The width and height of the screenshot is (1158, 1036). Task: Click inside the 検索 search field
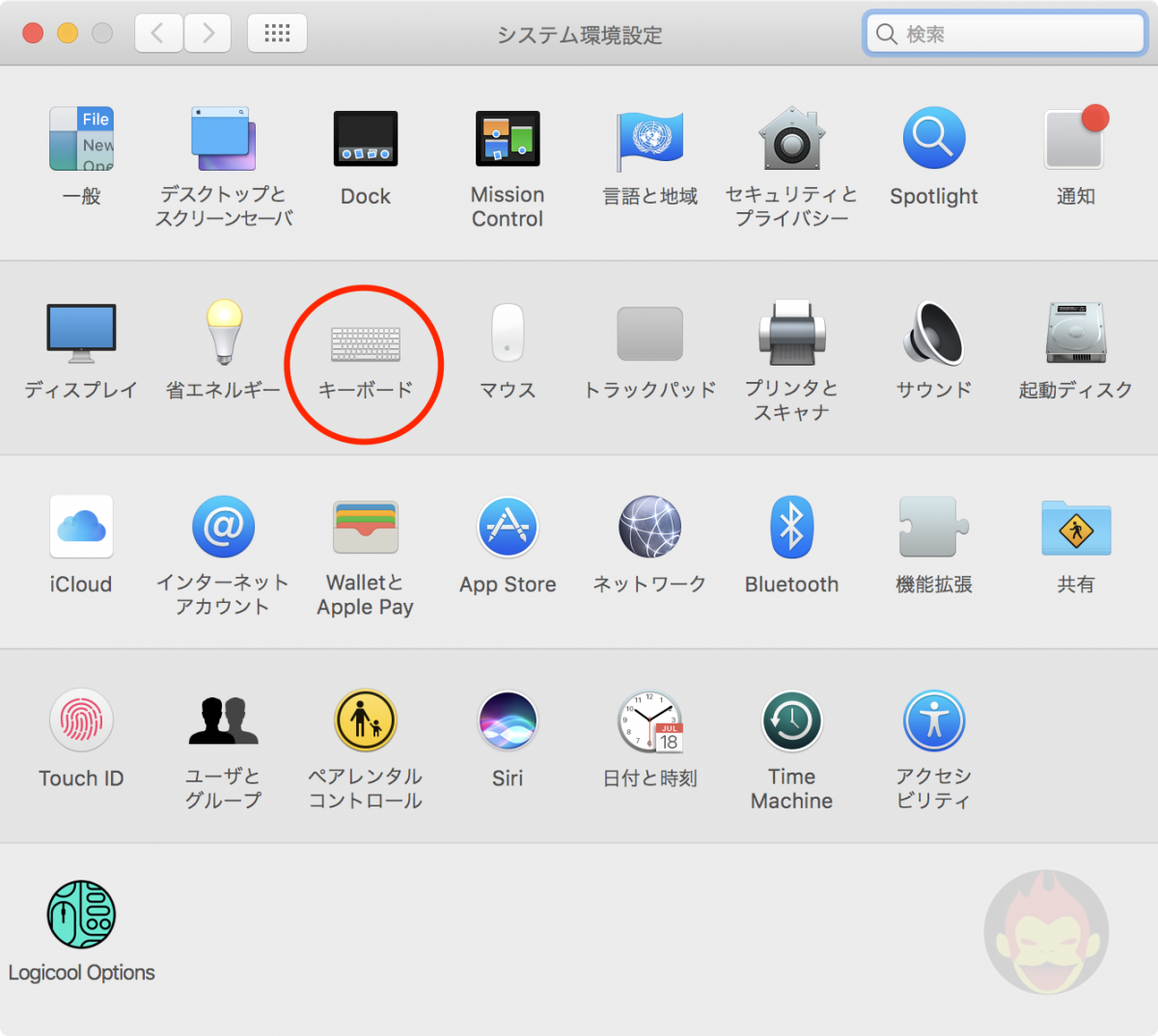1004,33
